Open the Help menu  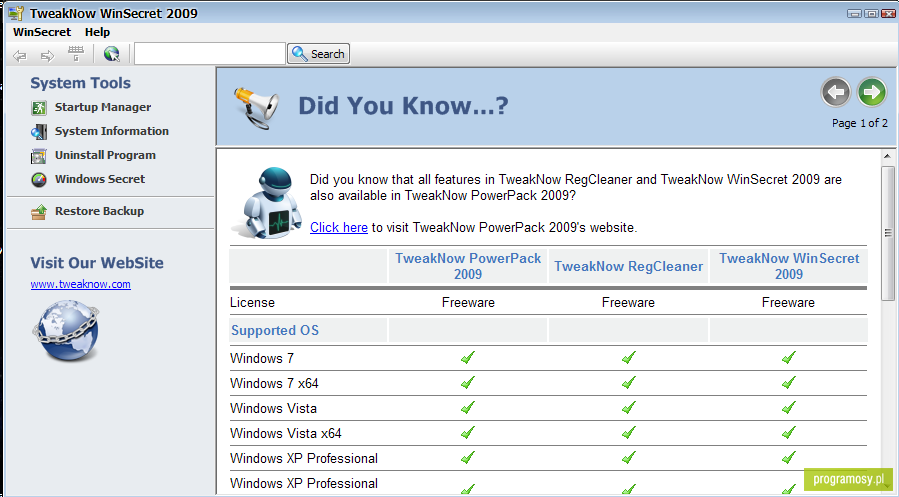point(97,32)
